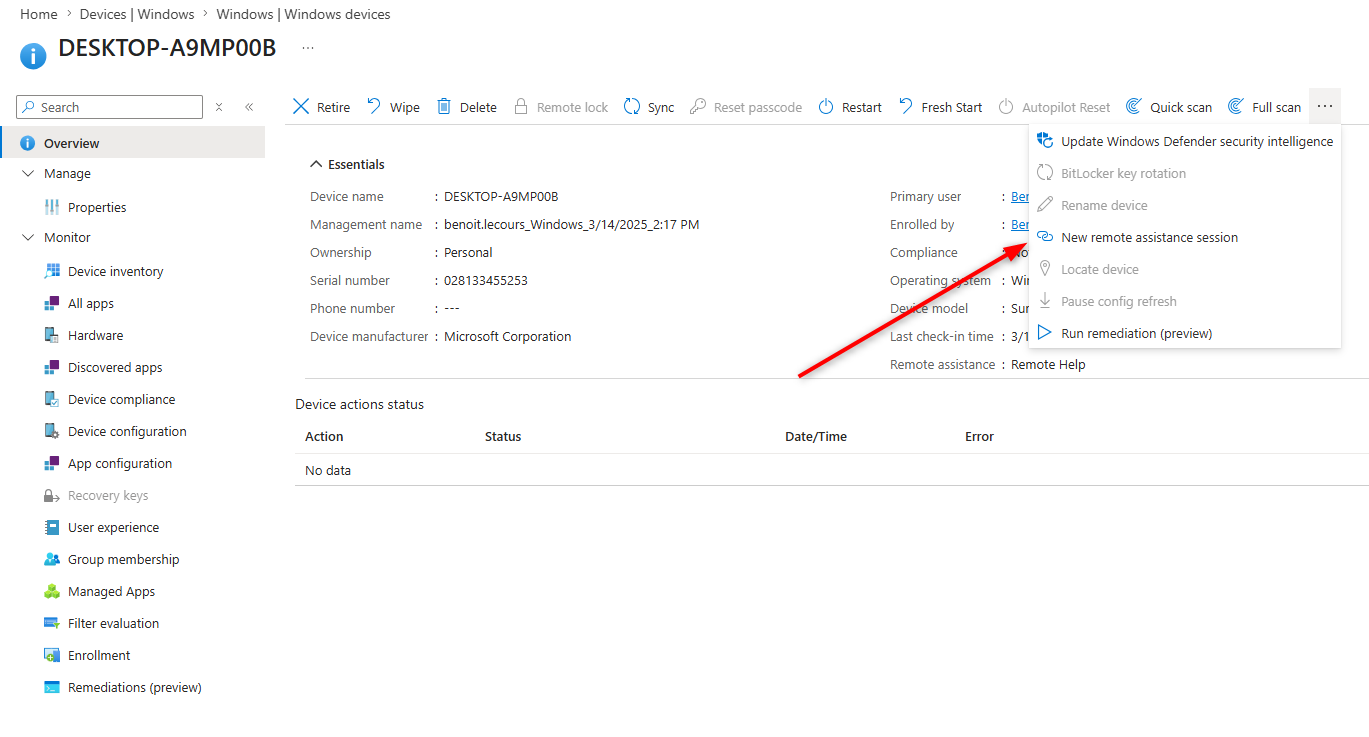Screen dimensions: 1369x737
Task: Click the Discovered apps sidebar icon
Action: tap(52, 367)
